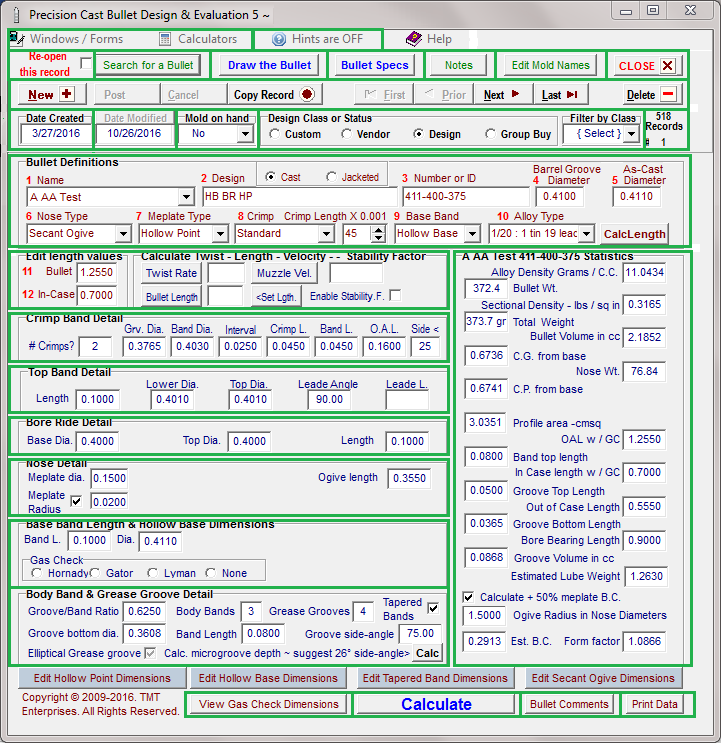Image resolution: width=721 pixels, height=743 pixels.
Task: Open Bullet Specs
Action: (x=375, y=65)
